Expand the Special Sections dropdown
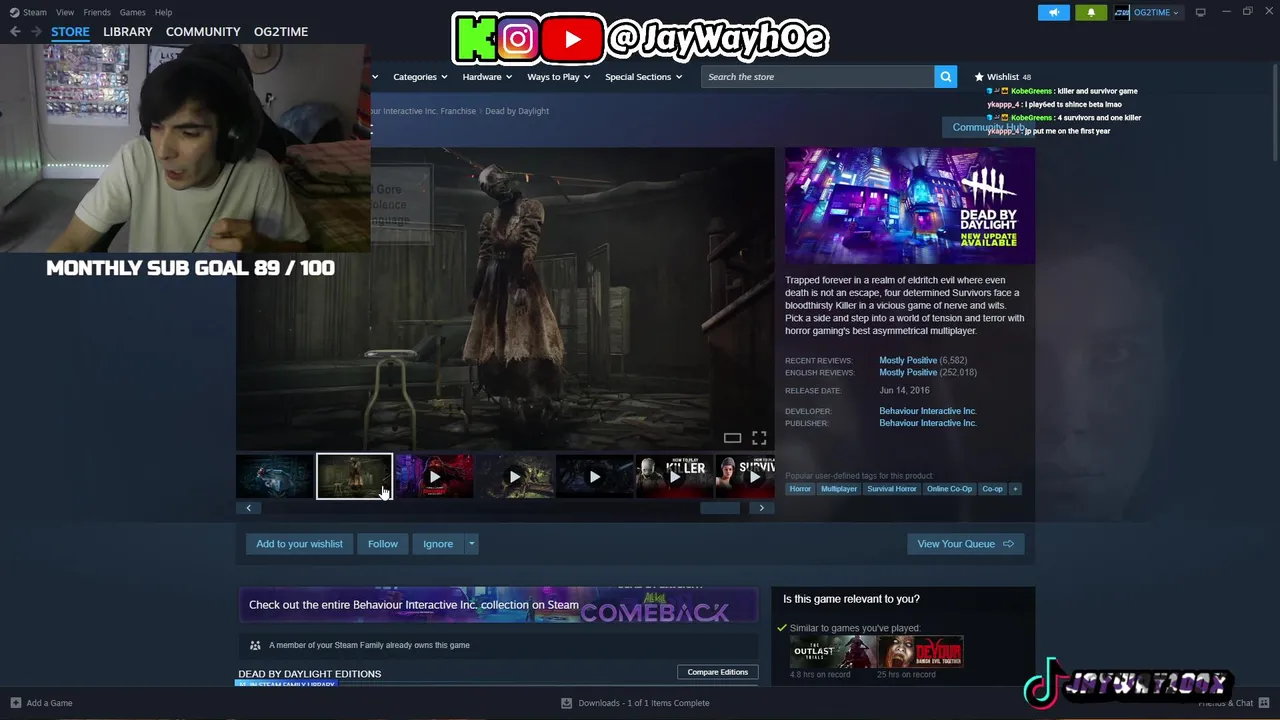The image size is (1280, 720). pos(643,77)
